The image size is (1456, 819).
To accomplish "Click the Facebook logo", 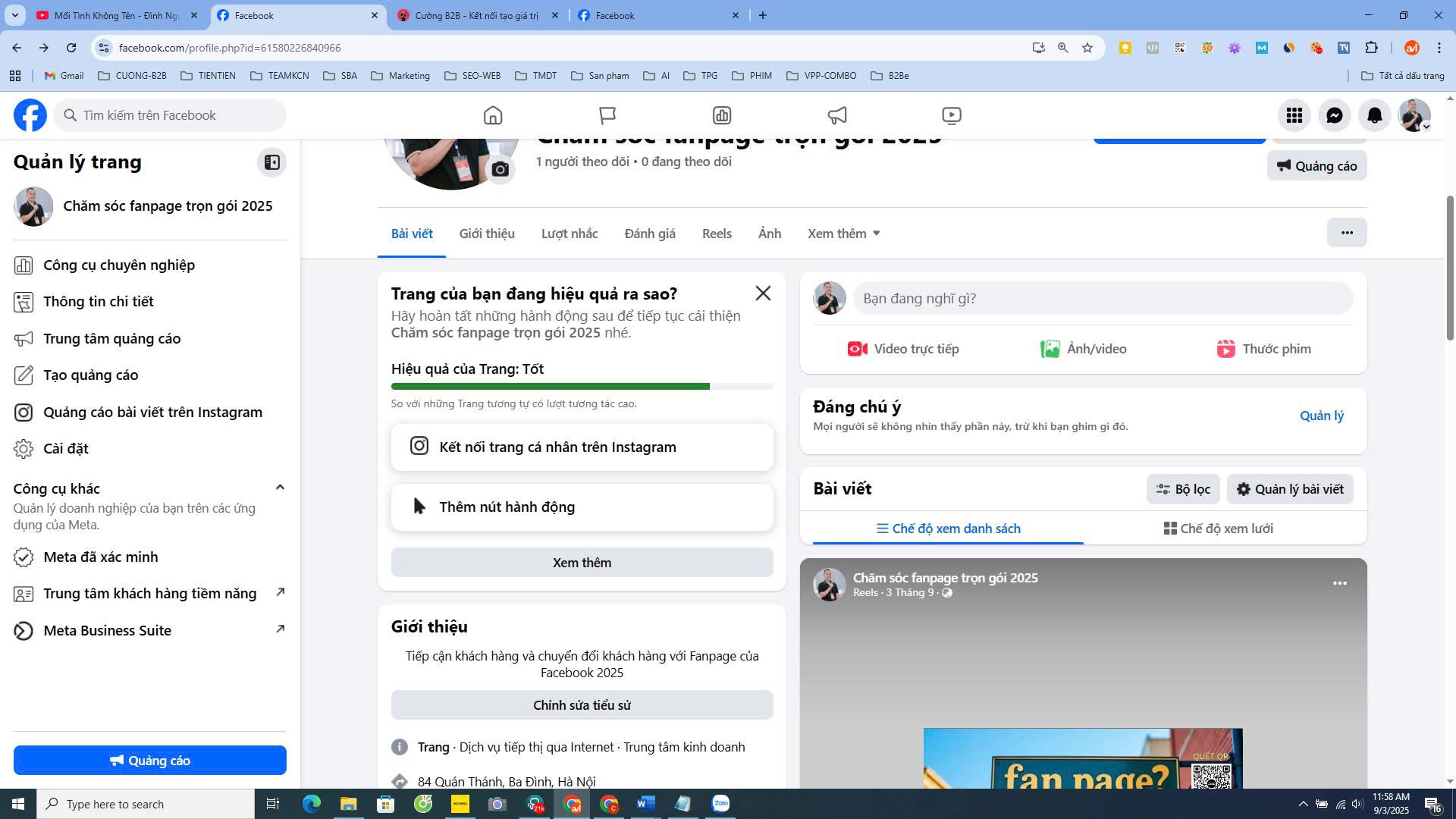I will click(30, 115).
